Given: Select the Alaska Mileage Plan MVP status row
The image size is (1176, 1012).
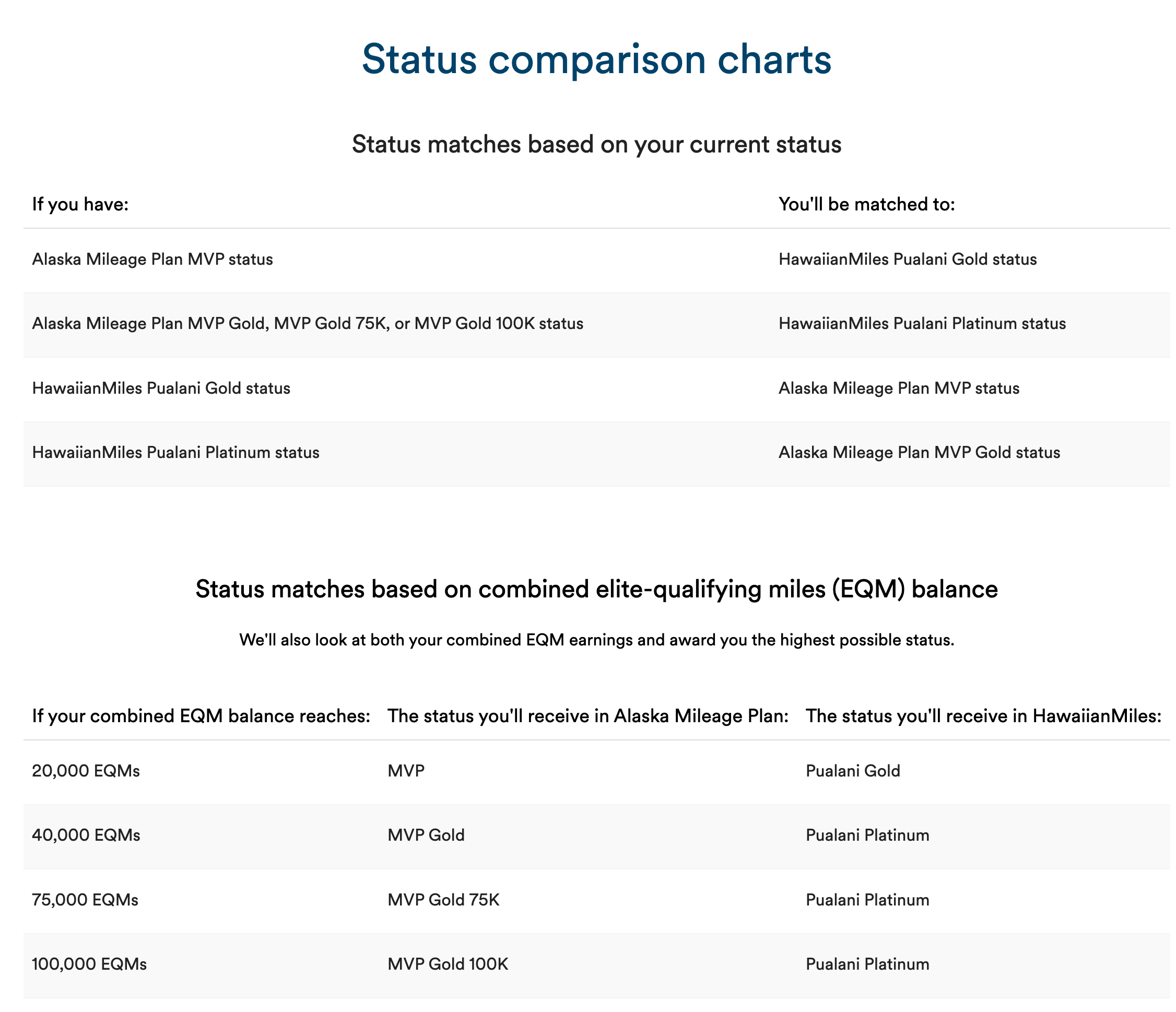Looking at the screenshot, I should click(596, 261).
